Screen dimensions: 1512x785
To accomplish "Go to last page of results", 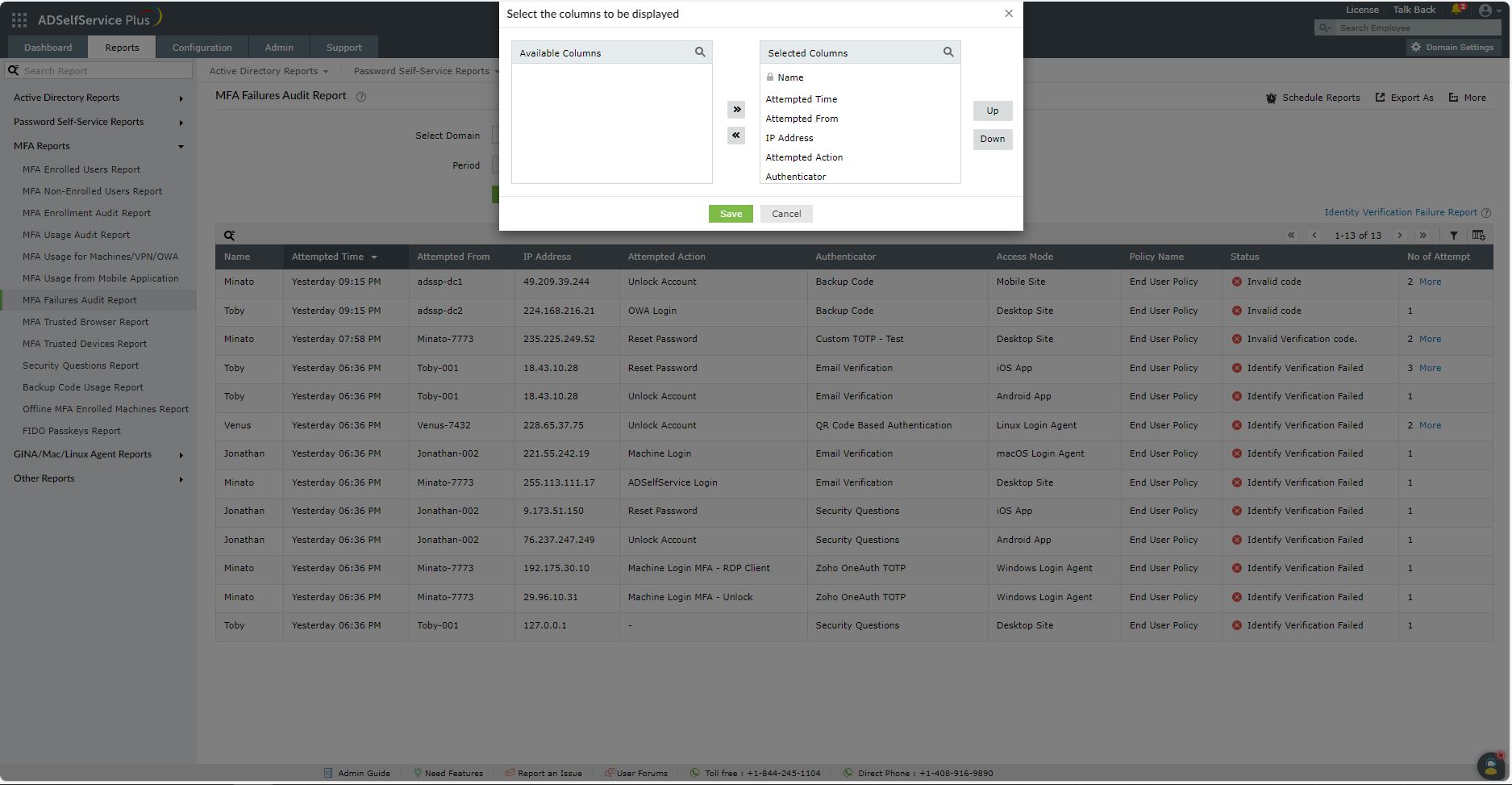I will click(1423, 236).
